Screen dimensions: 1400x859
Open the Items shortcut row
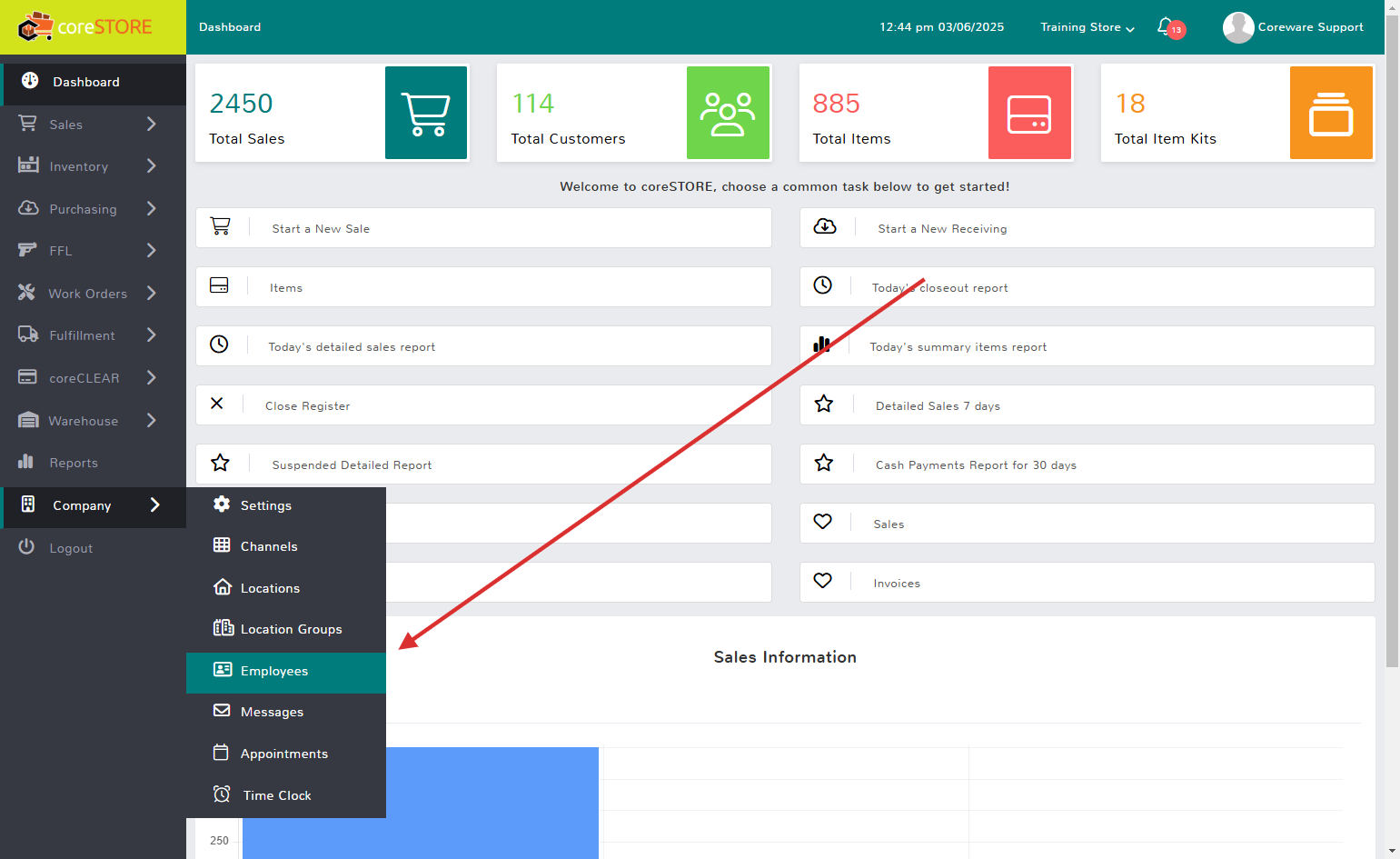pyautogui.click(x=483, y=287)
